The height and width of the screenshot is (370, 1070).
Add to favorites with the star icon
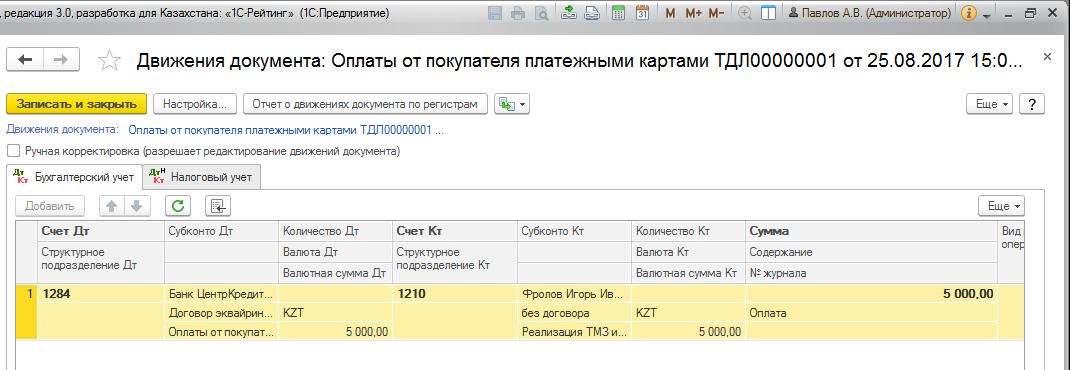(109, 60)
